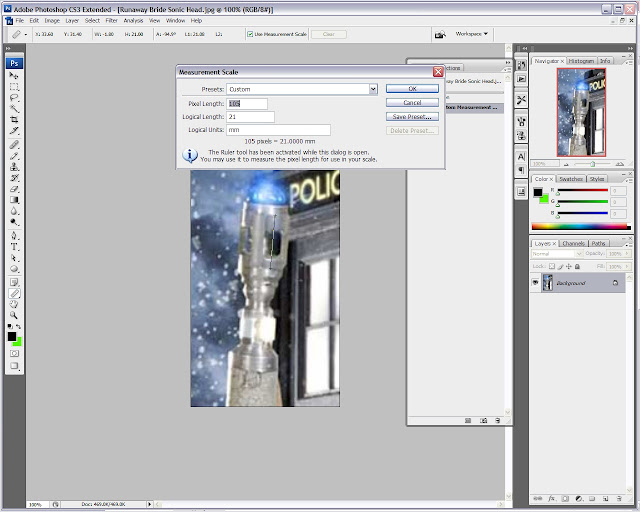Viewport: 640px width, 512px height.
Task: Select the Slice tool
Action: (14, 131)
